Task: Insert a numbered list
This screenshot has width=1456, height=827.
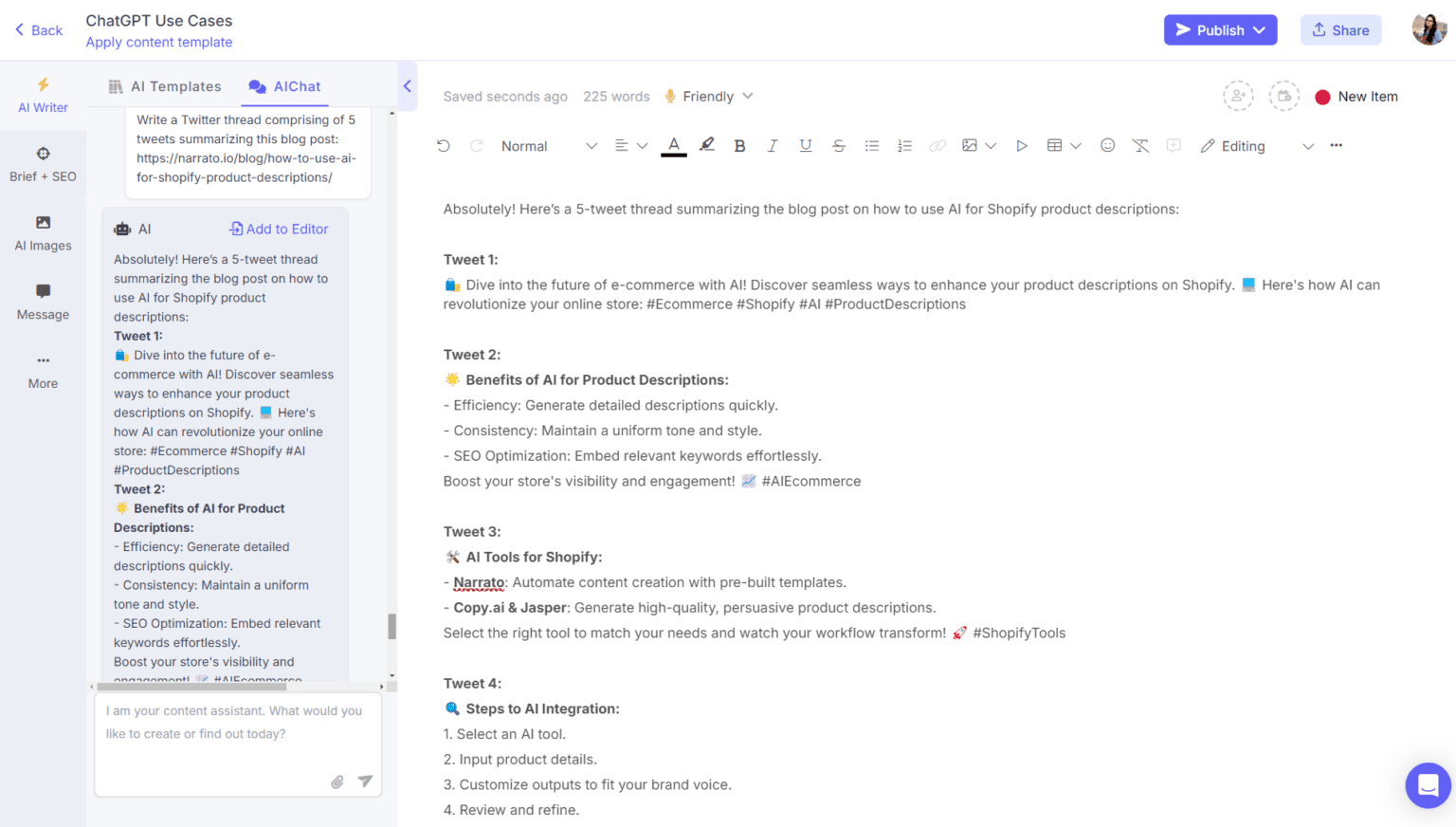Action: (x=904, y=145)
